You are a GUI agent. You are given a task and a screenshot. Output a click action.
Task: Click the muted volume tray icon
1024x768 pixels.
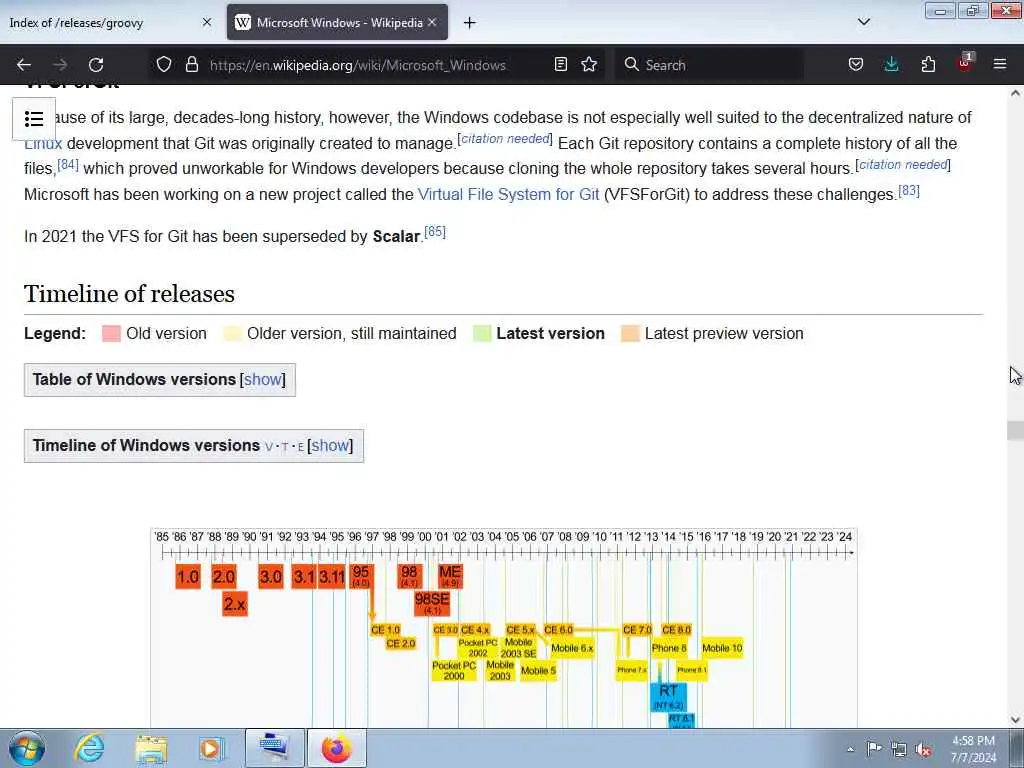923,749
